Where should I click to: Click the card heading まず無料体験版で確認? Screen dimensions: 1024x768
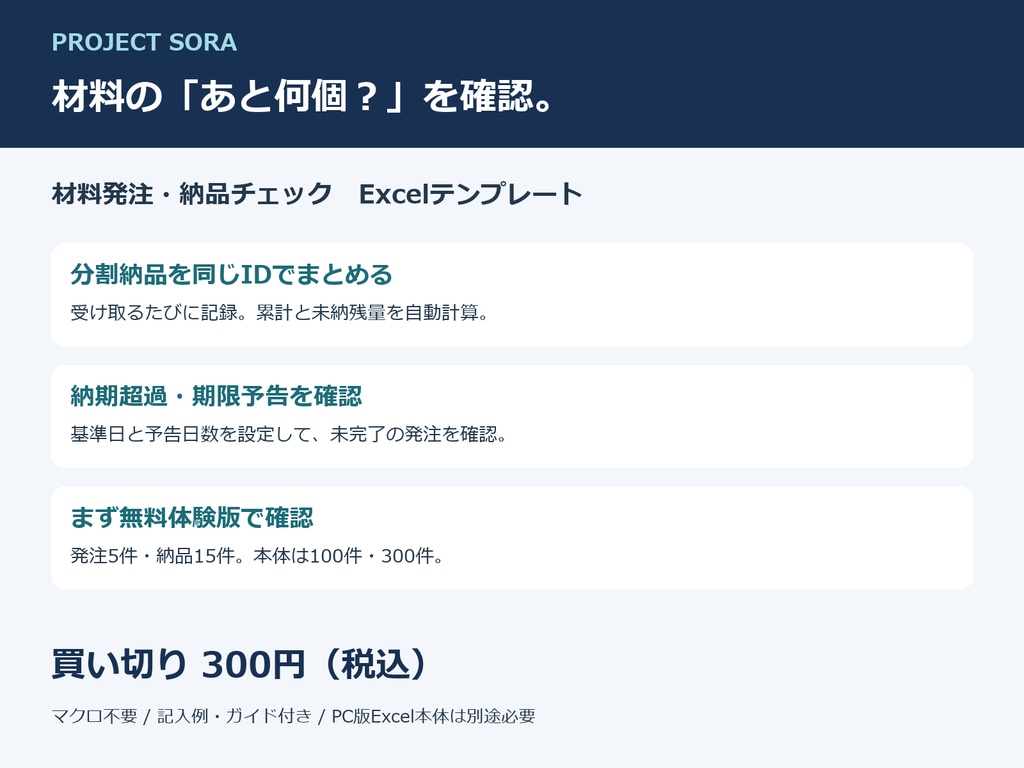coord(192,517)
